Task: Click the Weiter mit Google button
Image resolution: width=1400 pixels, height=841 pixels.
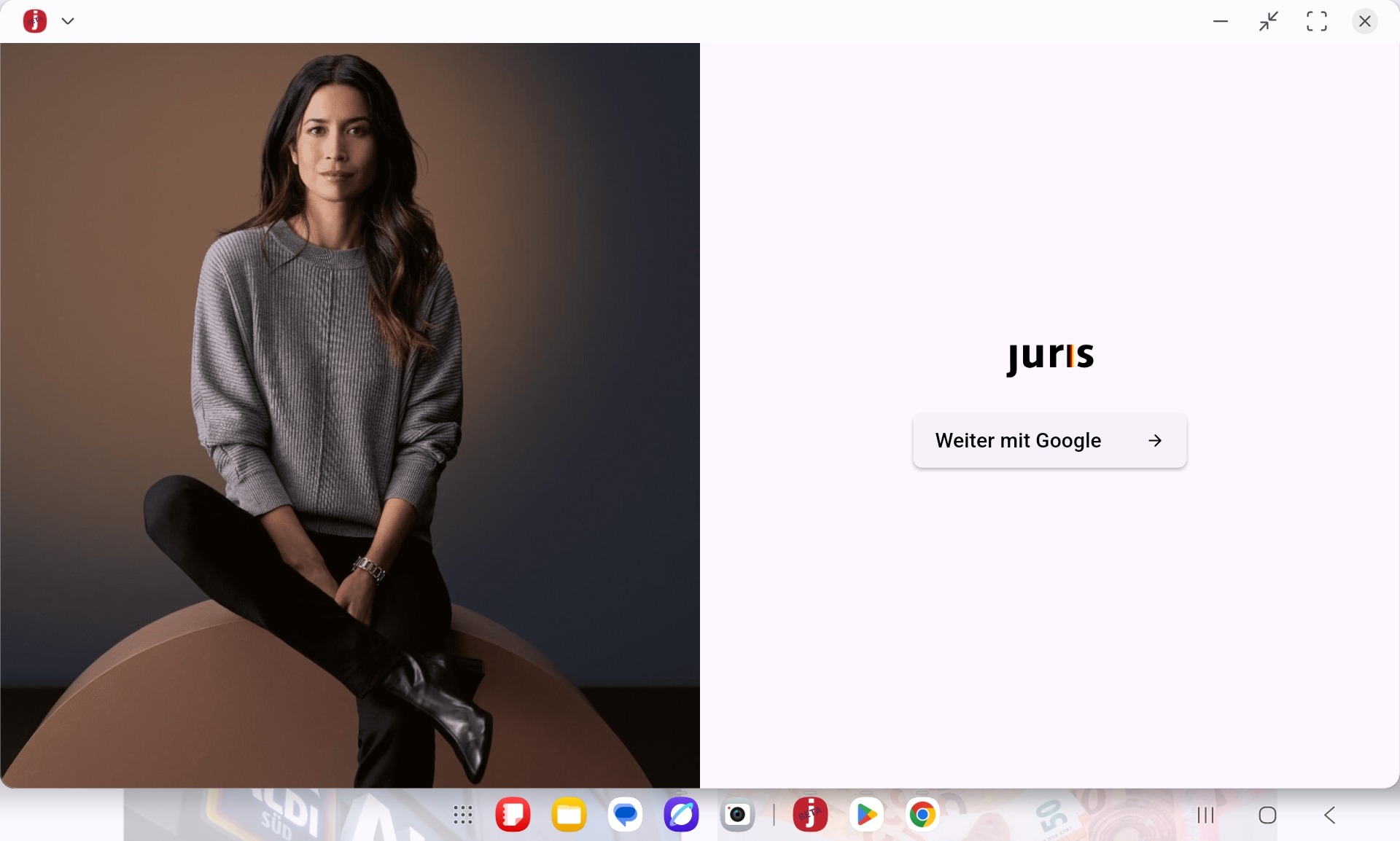Action: point(1049,441)
